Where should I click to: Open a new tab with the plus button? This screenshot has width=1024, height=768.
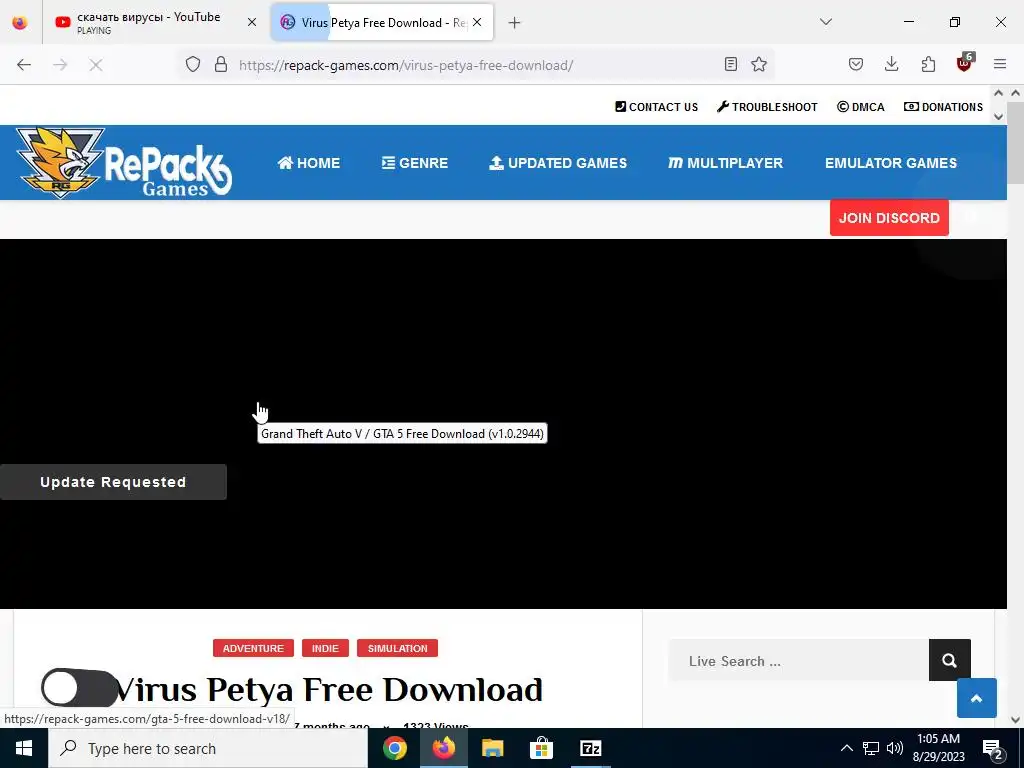click(x=515, y=23)
